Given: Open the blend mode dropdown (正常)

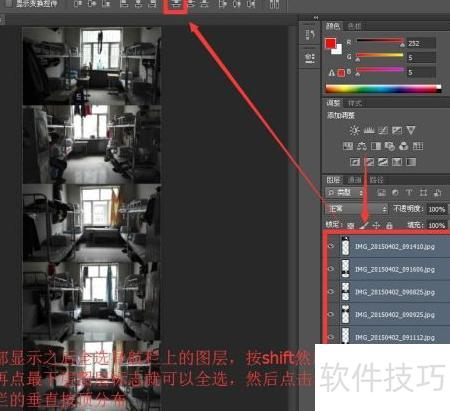Looking at the screenshot, I should (356, 209).
